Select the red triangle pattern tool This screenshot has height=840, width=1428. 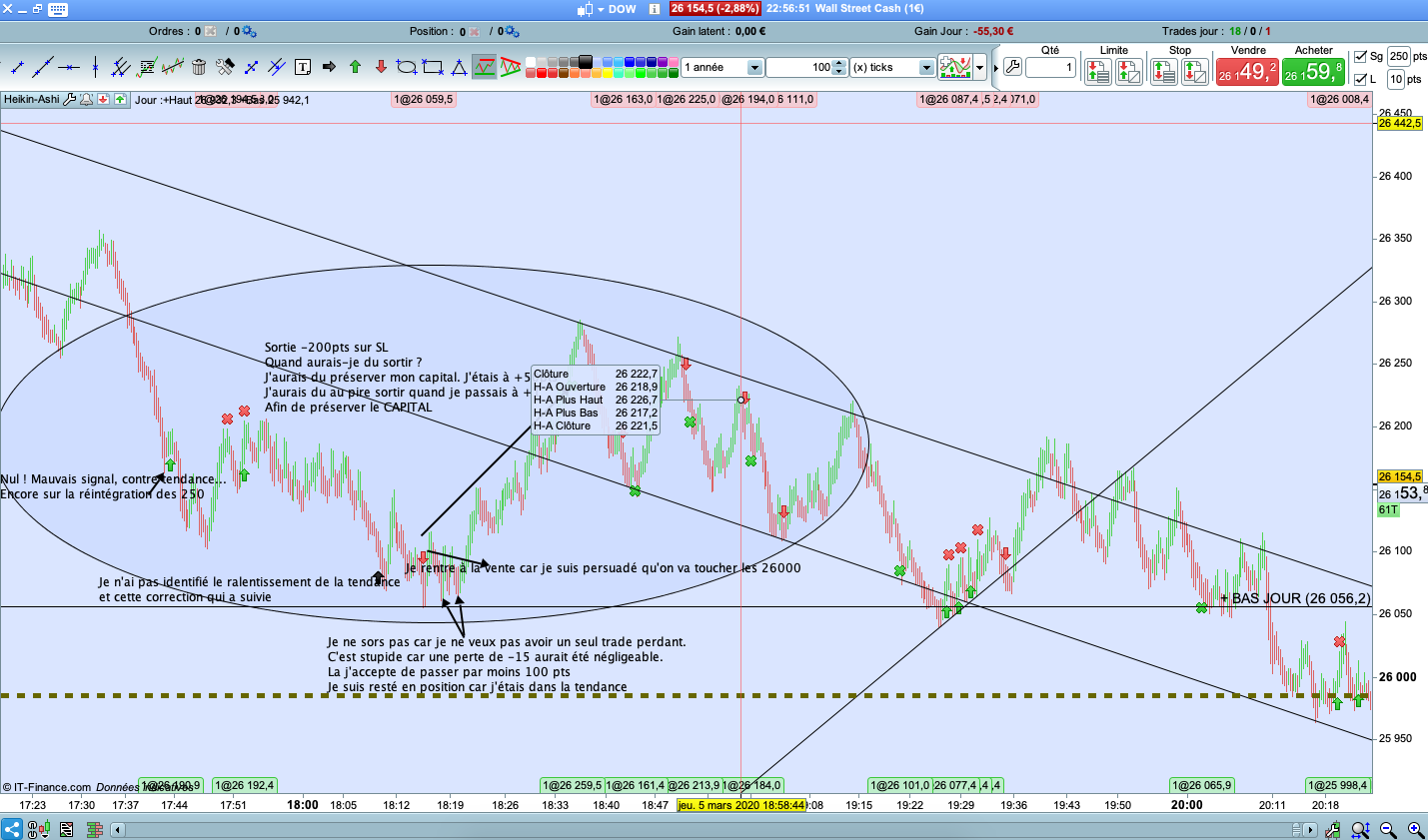[x=511, y=67]
